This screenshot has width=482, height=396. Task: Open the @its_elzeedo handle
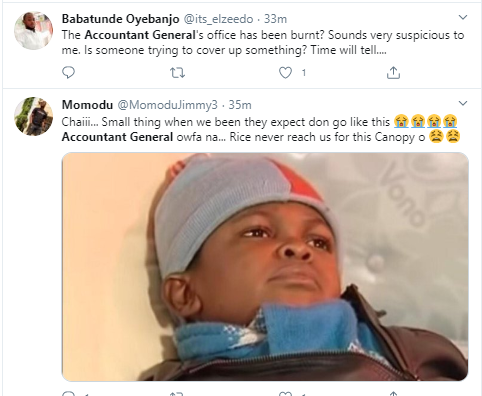coord(218,19)
